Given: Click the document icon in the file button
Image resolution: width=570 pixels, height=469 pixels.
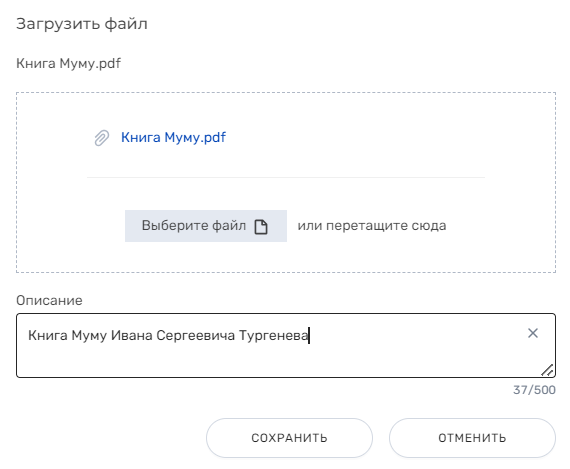Looking at the screenshot, I should [261, 227].
